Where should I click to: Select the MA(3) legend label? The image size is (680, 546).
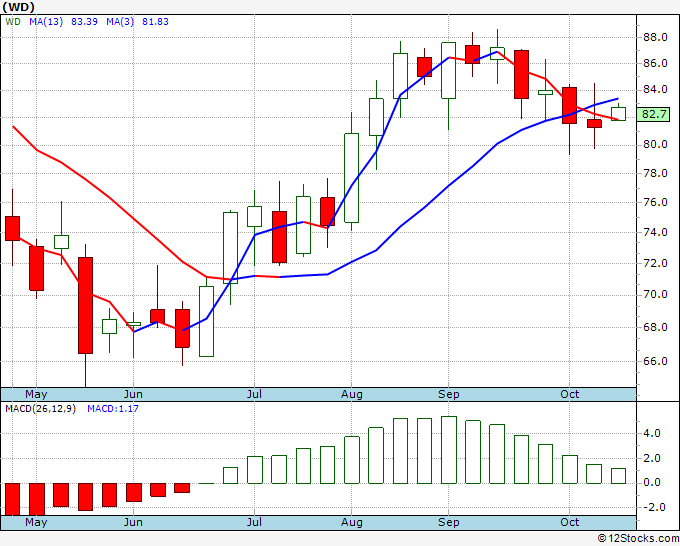(x=120, y=22)
